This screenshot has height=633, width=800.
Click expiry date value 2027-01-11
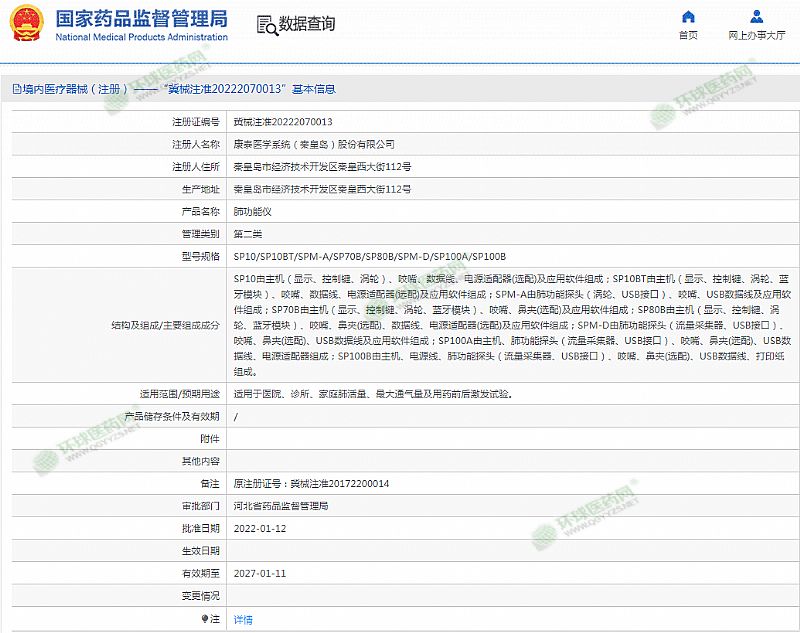(259, 574)
